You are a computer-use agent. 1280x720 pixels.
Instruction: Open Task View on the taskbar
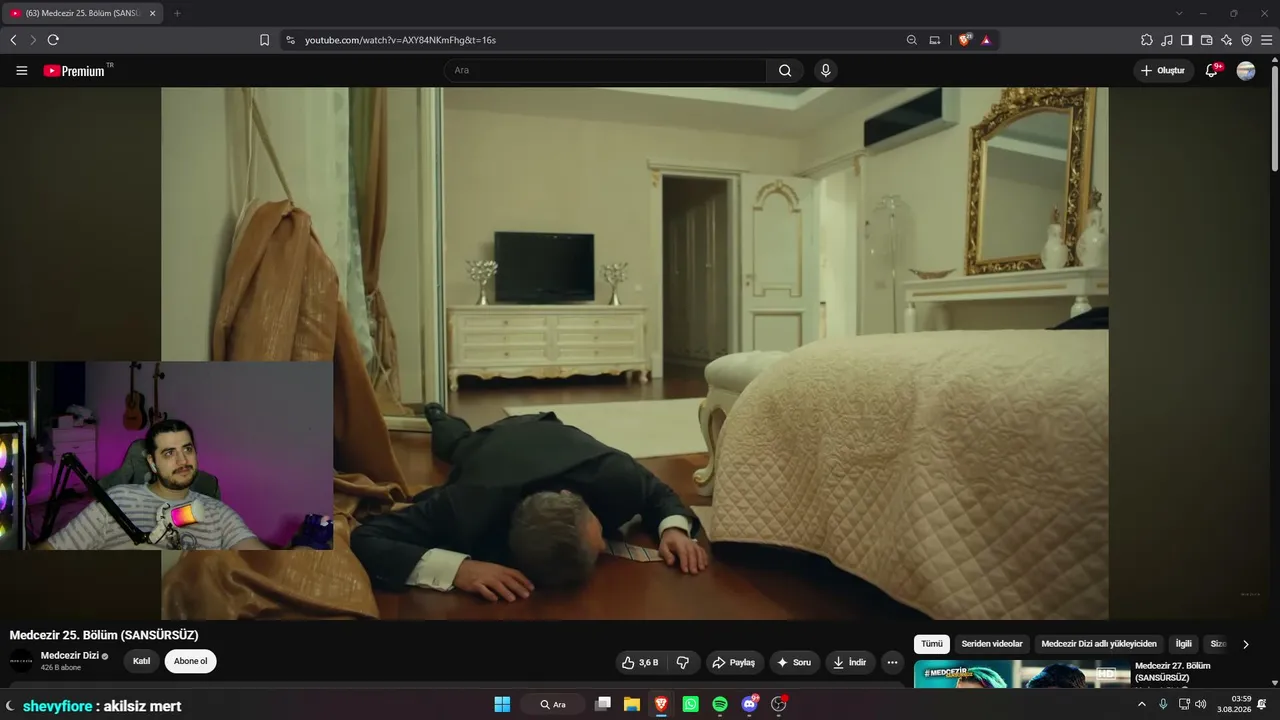pyautogui.click(x=603, y=704)
